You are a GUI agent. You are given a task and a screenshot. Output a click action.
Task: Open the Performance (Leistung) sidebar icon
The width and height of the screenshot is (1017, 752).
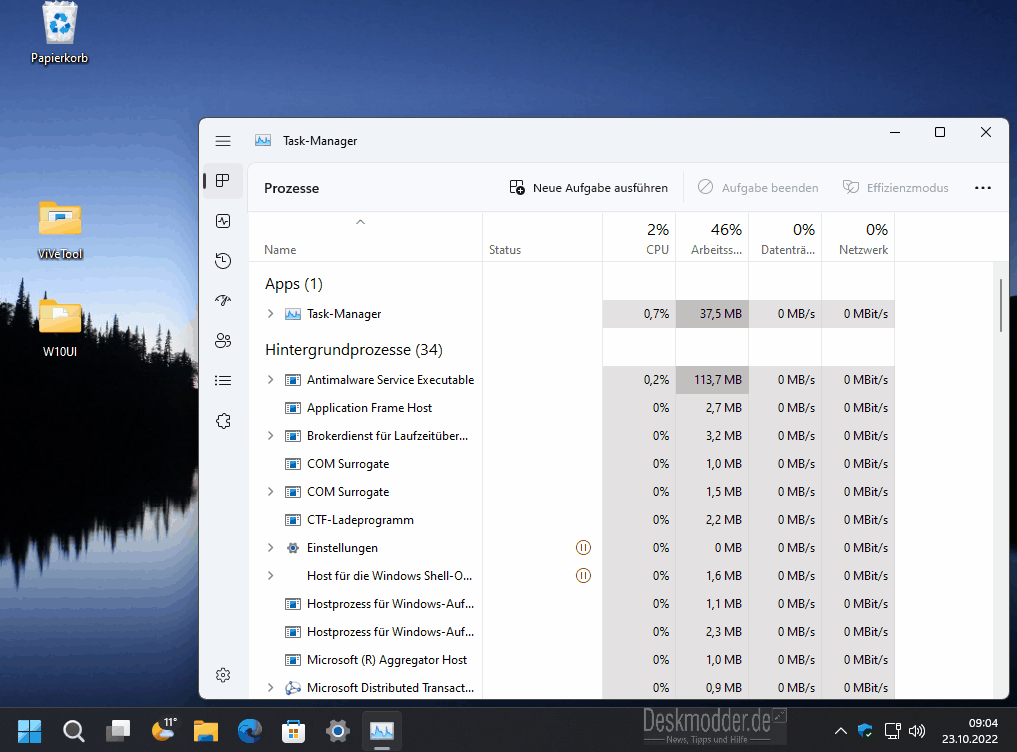[x=223, y=221]
